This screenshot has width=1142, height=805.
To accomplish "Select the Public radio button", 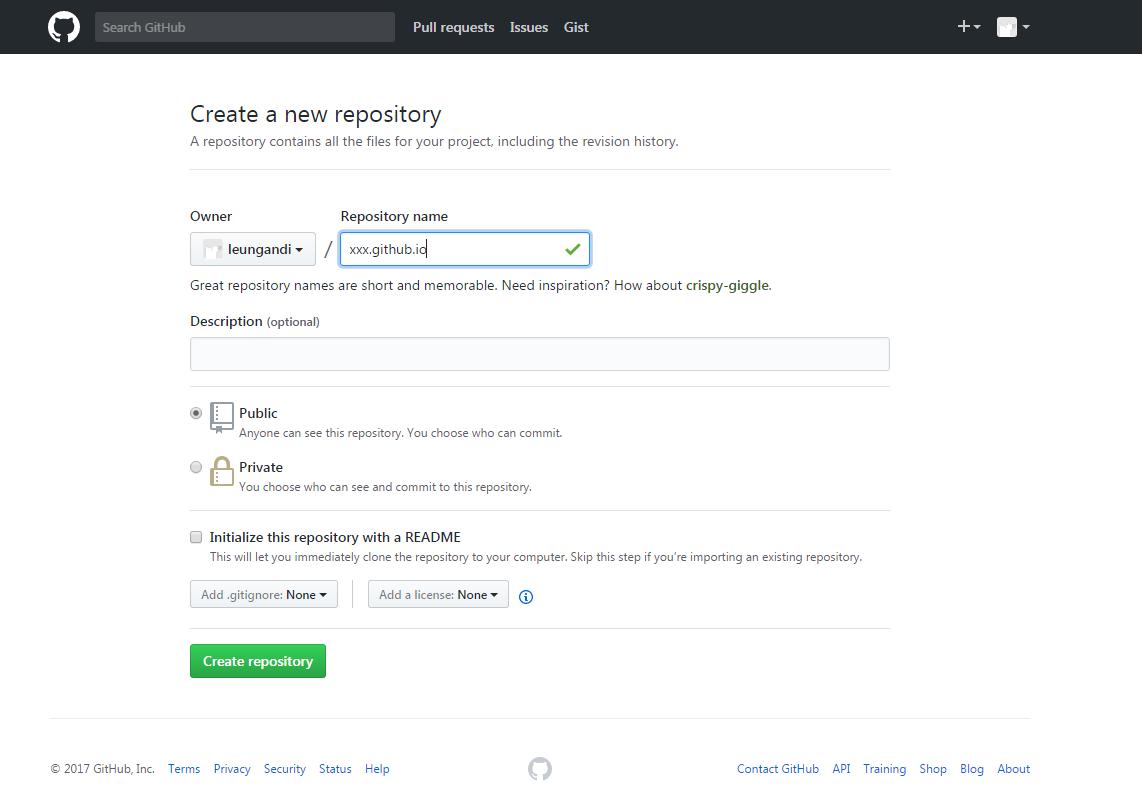I will 196,413.
